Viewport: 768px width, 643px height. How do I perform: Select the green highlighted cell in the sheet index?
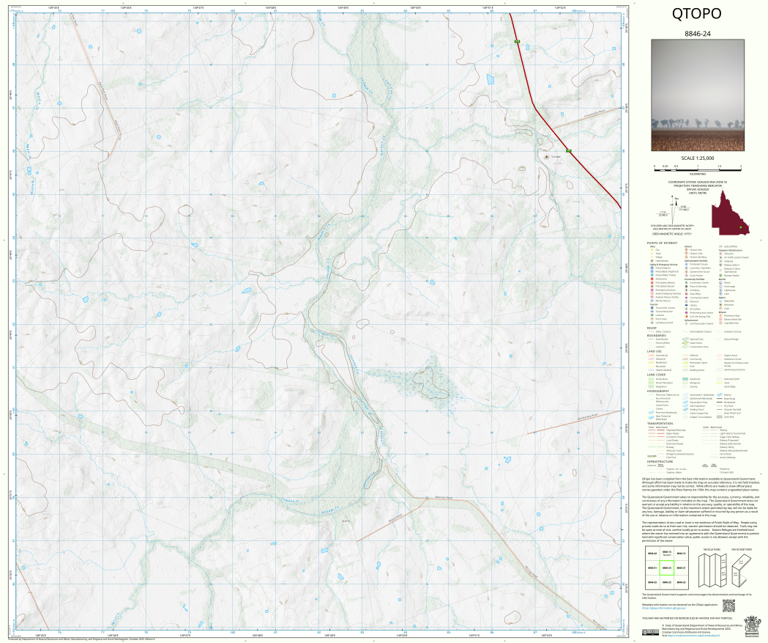[x=666, y=568]
